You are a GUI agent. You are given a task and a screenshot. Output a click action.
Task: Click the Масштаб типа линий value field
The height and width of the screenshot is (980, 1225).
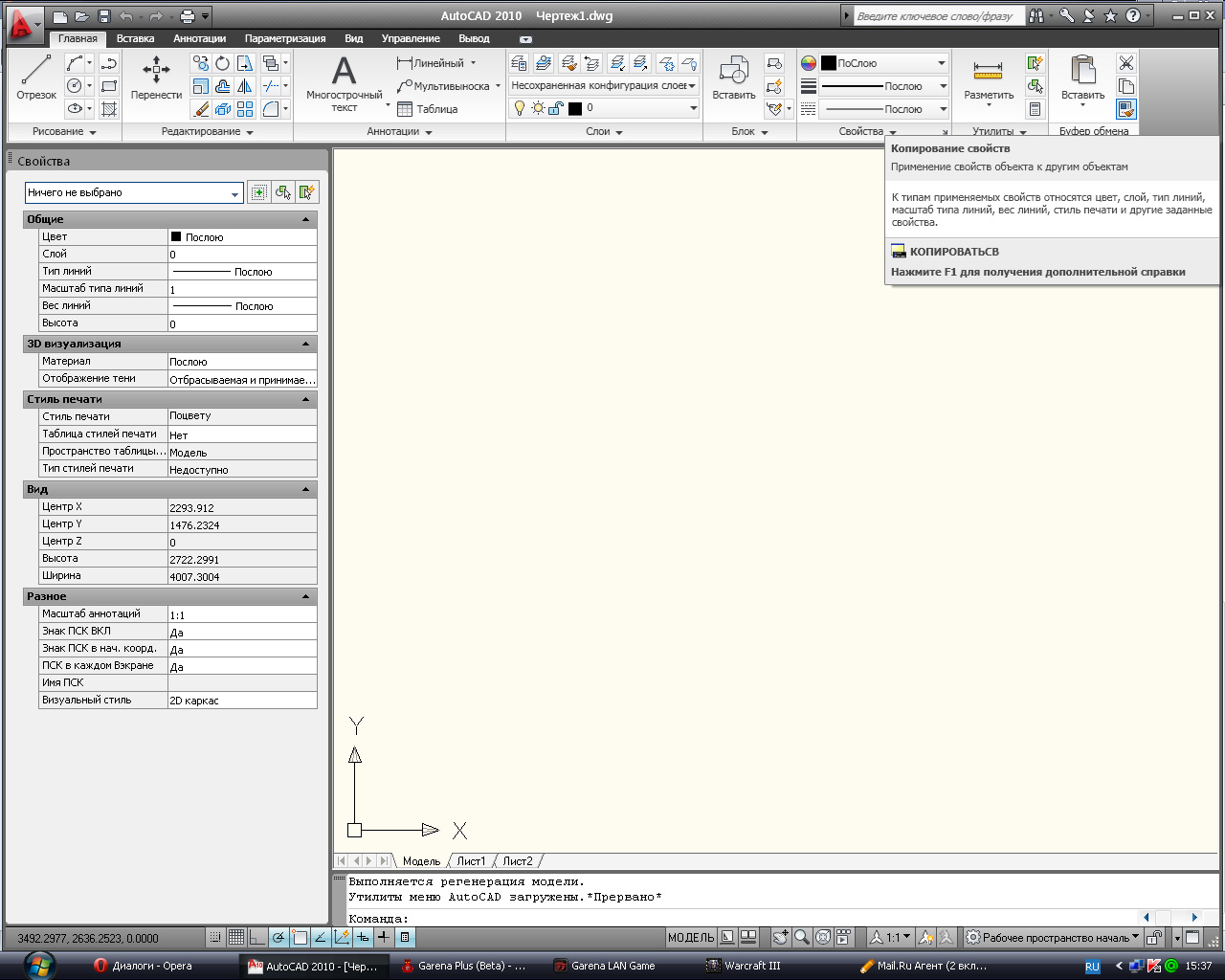(242, 289)
